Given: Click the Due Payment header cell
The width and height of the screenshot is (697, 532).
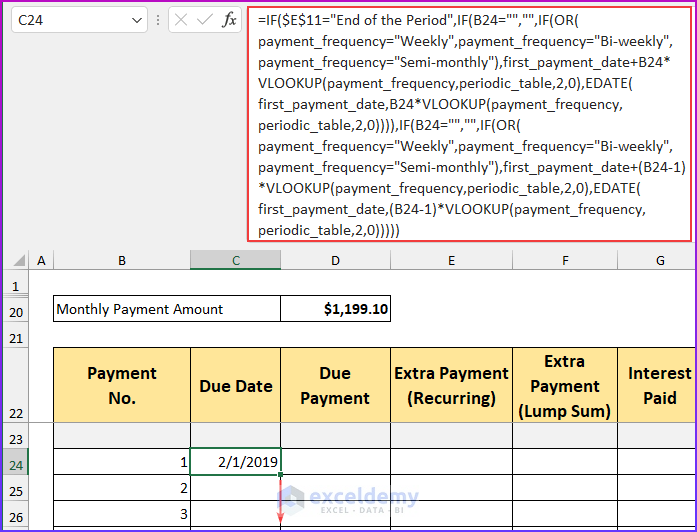Looking at the screenshot, I should click(336, 385).
